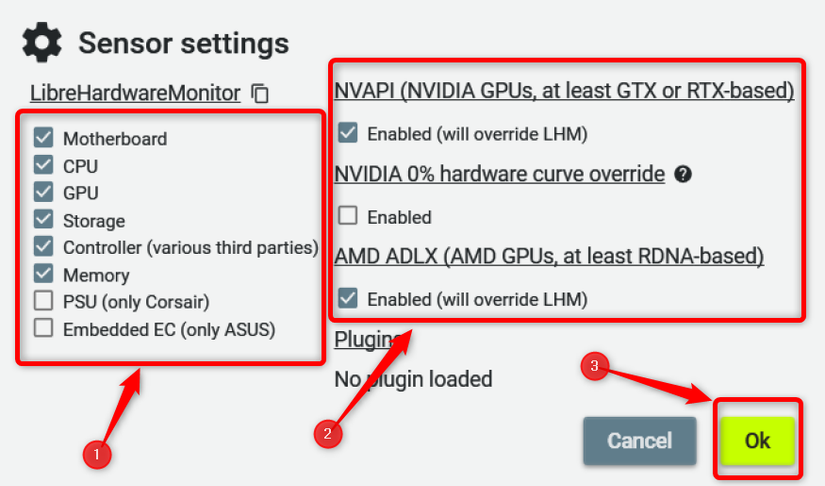Click the NVAPI (NVIDIA GPUs) heading link
The image size is (825, 486).
[x=564, y=91]
